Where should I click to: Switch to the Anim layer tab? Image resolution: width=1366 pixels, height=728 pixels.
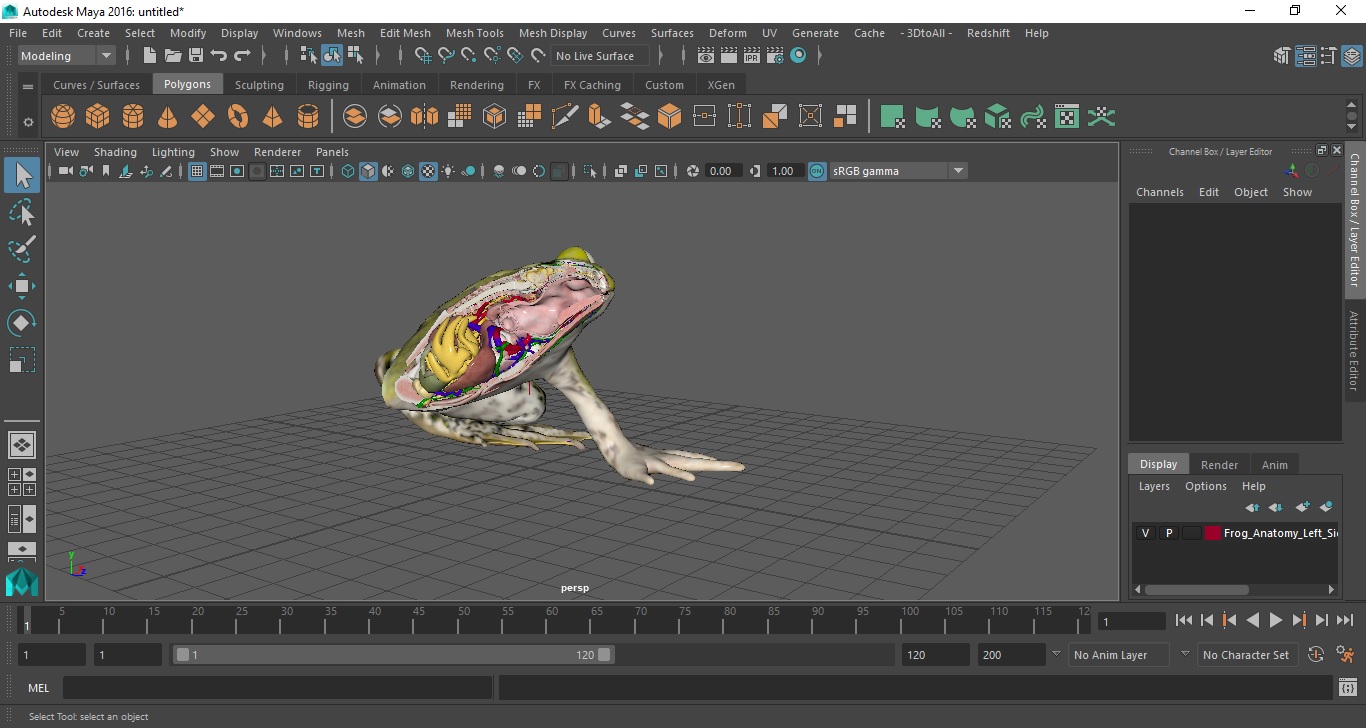click(1274, 464)
